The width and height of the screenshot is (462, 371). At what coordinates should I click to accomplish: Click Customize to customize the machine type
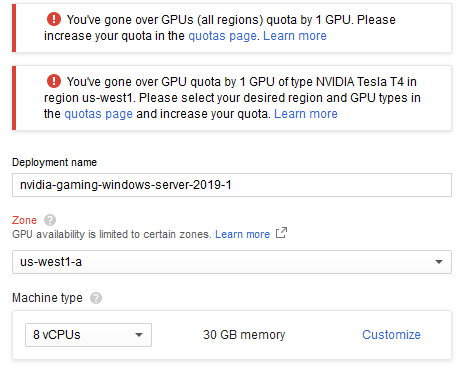(391, 334)
